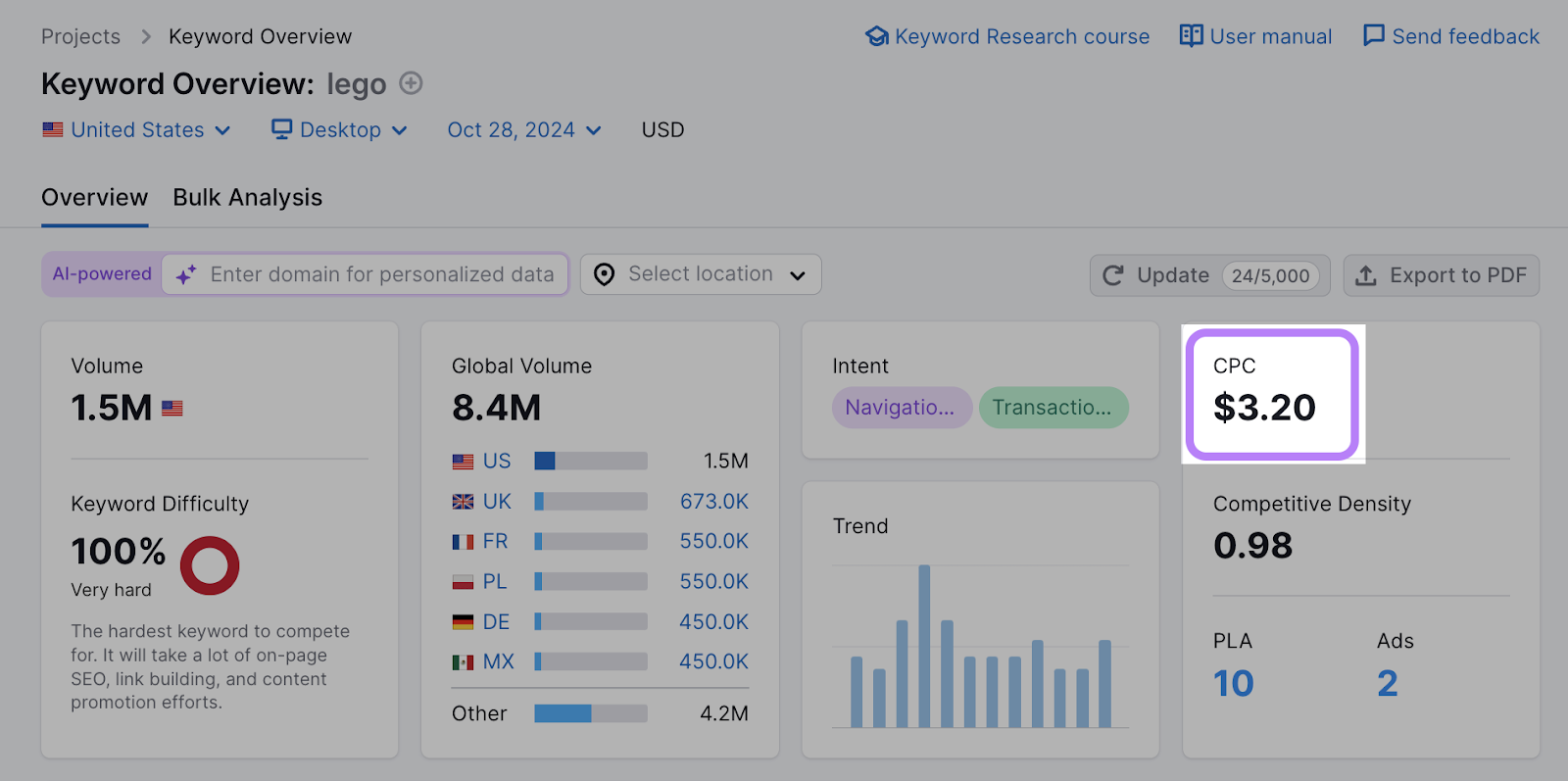Click the AI sparkle icon in domain field
The image size is (1568, 781).
point(186,275)
